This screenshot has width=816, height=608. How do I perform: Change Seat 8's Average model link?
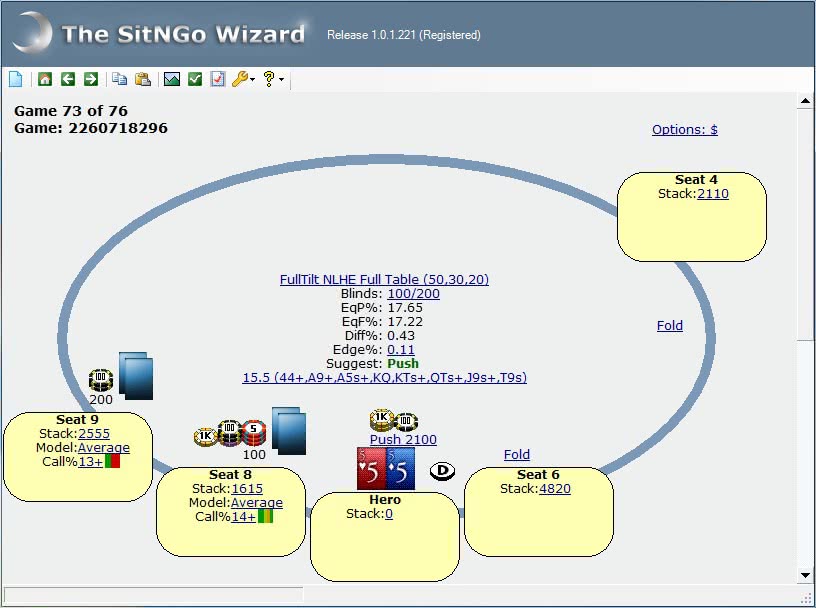coord(257,503)
